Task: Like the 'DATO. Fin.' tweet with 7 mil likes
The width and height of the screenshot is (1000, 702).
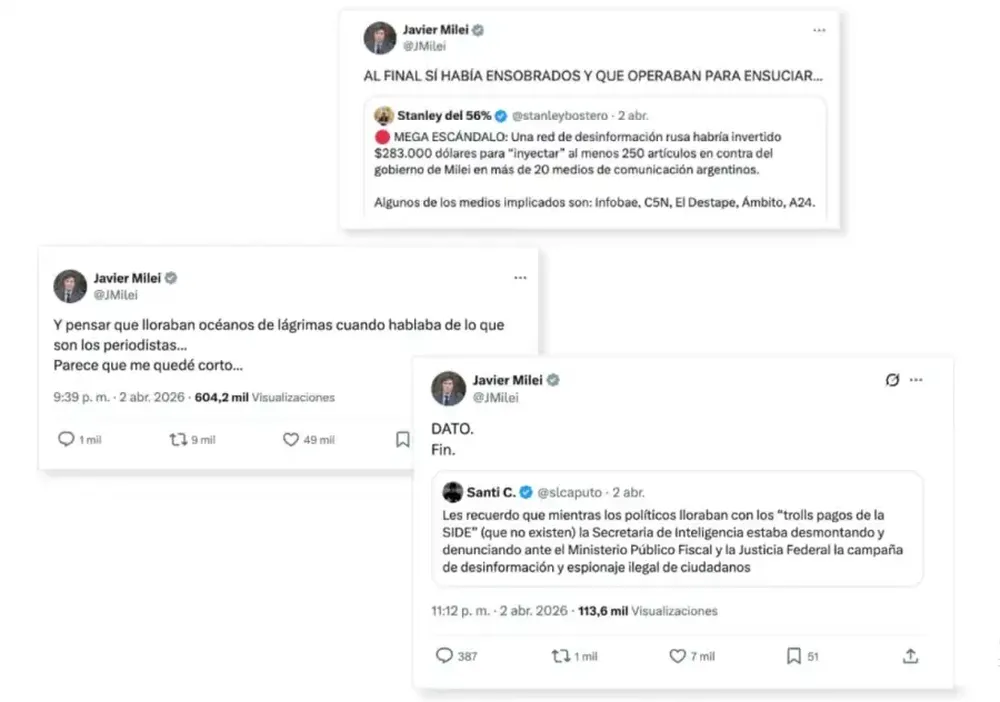Action: coord(677,655)
